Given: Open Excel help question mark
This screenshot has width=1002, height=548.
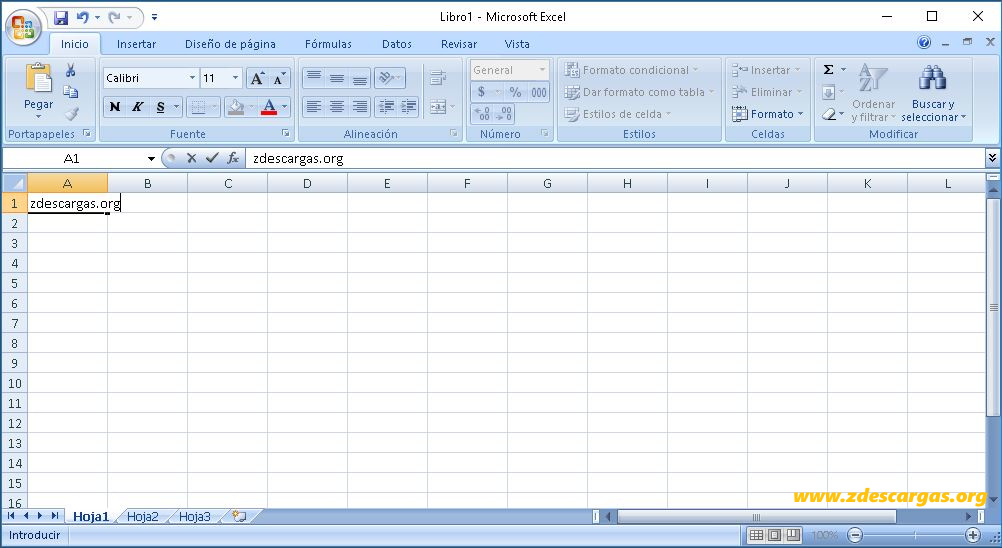Looking at the screenshot, I should click(924, 42).
